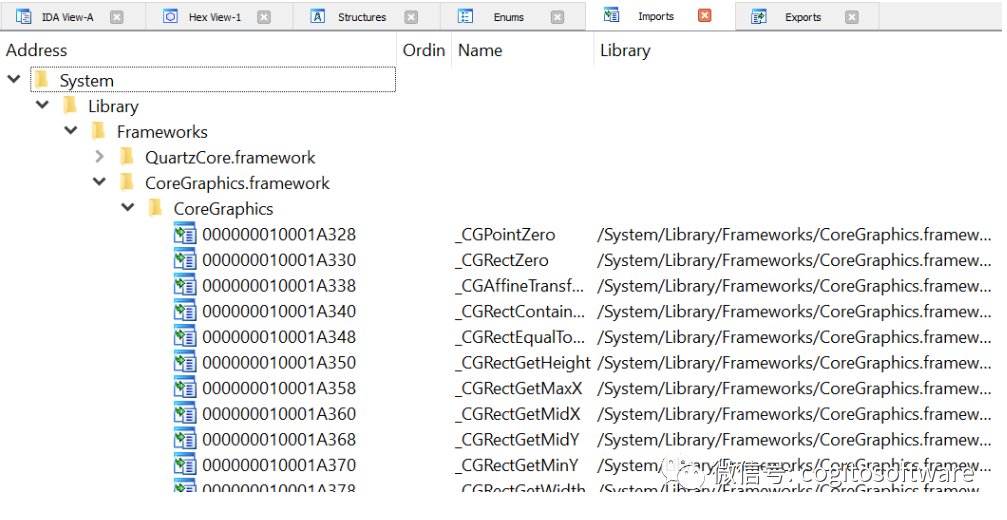This screenshot has width=1007, height=520.
Task: Click import icon for address 000000010001A370
Action: (185, 465)
